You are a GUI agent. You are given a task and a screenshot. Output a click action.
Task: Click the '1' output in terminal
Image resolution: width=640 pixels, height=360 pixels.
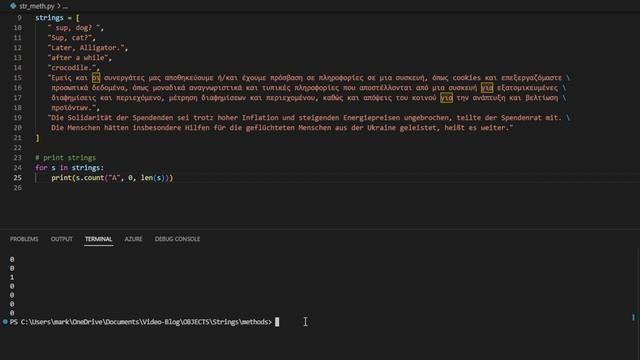click(x=12, y=277)
